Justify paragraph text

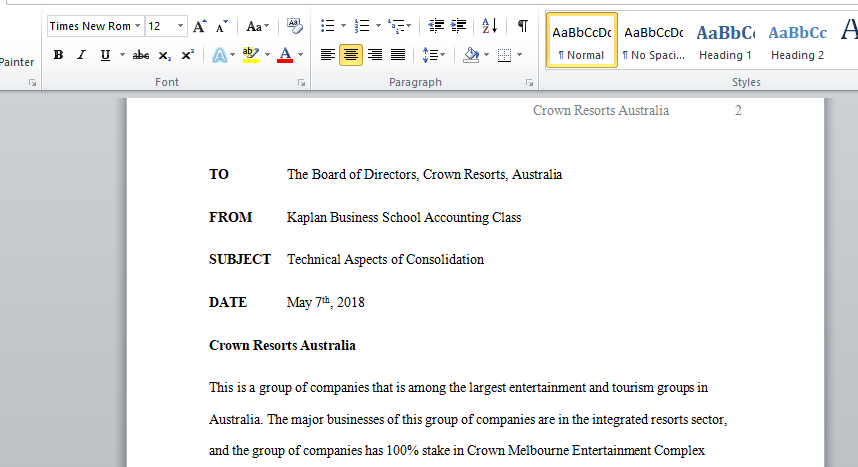[398, 55]
